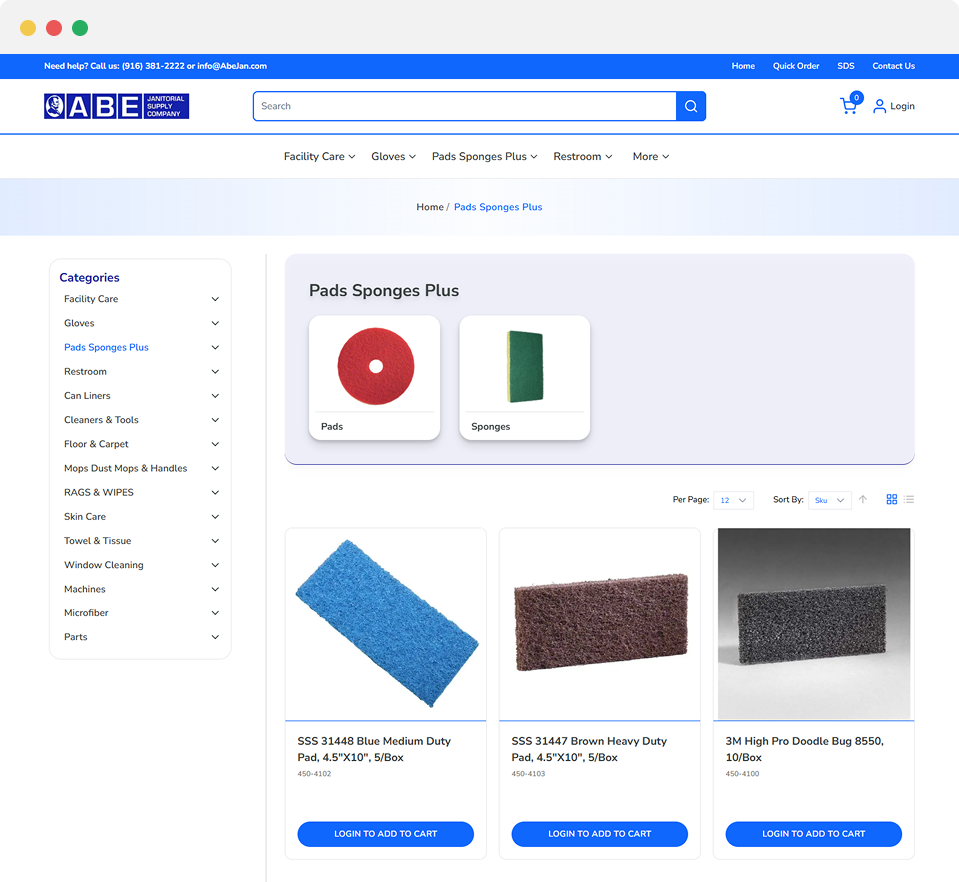Image resolution: width=959 pixels, height=882 pixels.
Task: Click into the Search input field
Action: (x=465, y=106)
